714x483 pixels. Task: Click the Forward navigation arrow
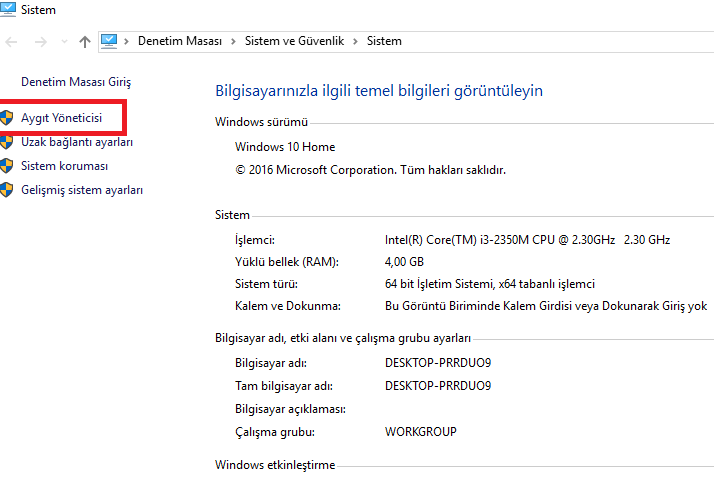pos(41,42)
